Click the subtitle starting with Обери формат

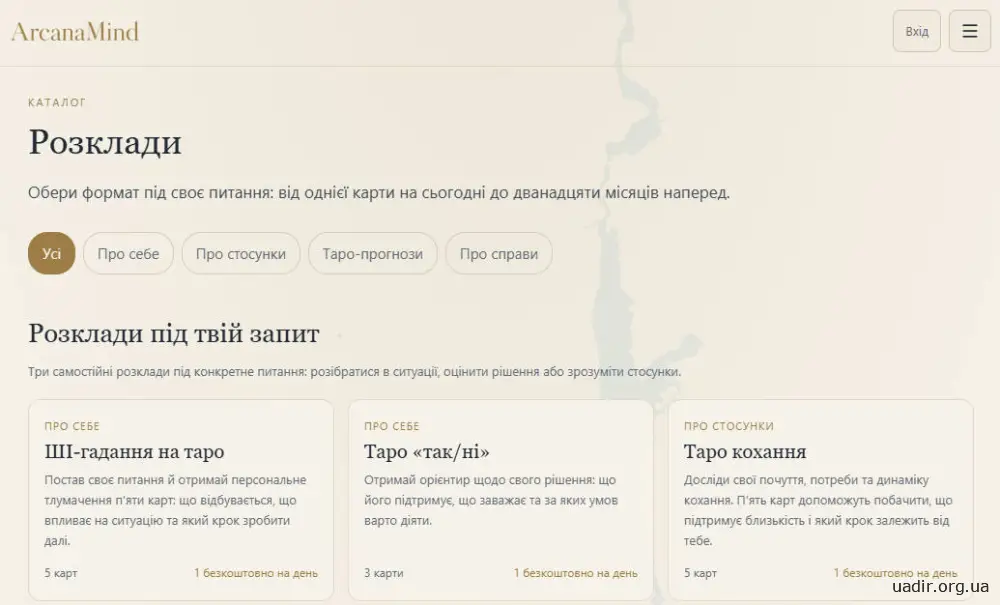coord(379,192)
